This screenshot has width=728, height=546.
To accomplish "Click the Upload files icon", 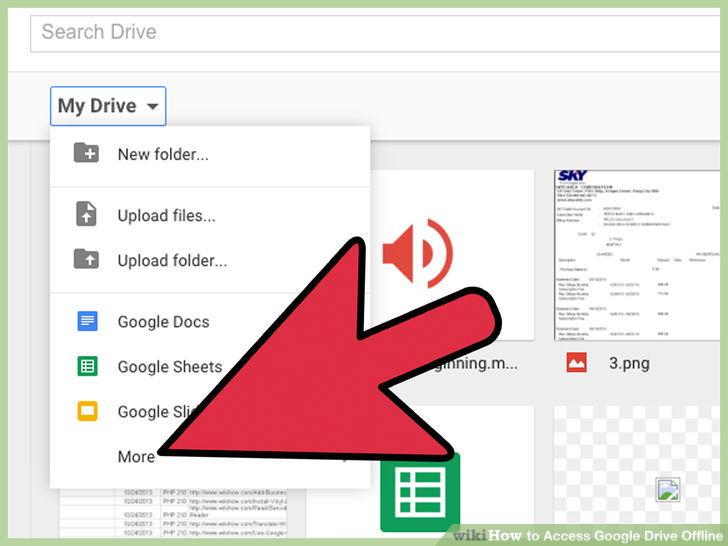I will pyautogui.click(x=86, y=214).
